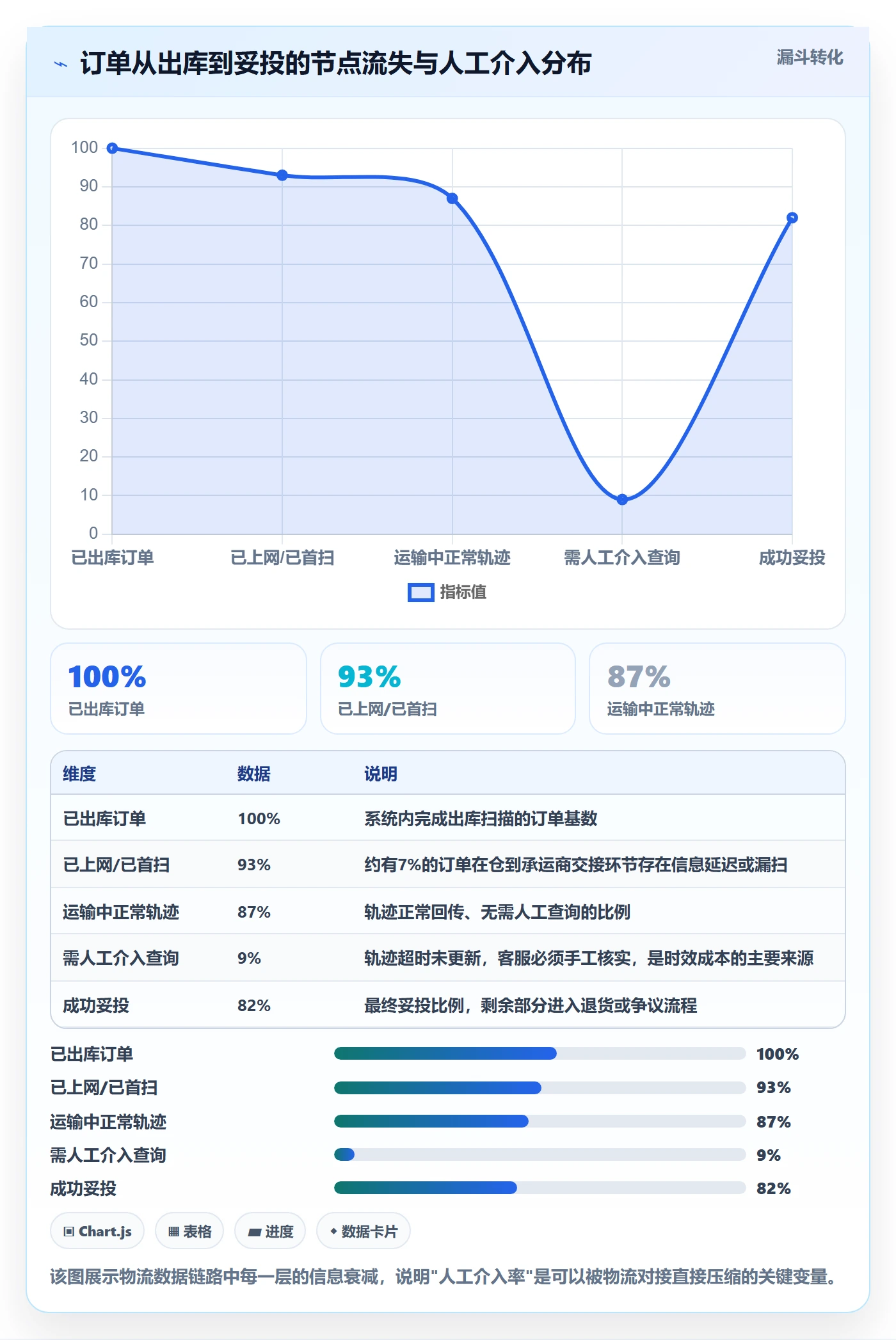
Task: Click progress bar for 需人工介入查询
Action: click(x=540, y=1154)
